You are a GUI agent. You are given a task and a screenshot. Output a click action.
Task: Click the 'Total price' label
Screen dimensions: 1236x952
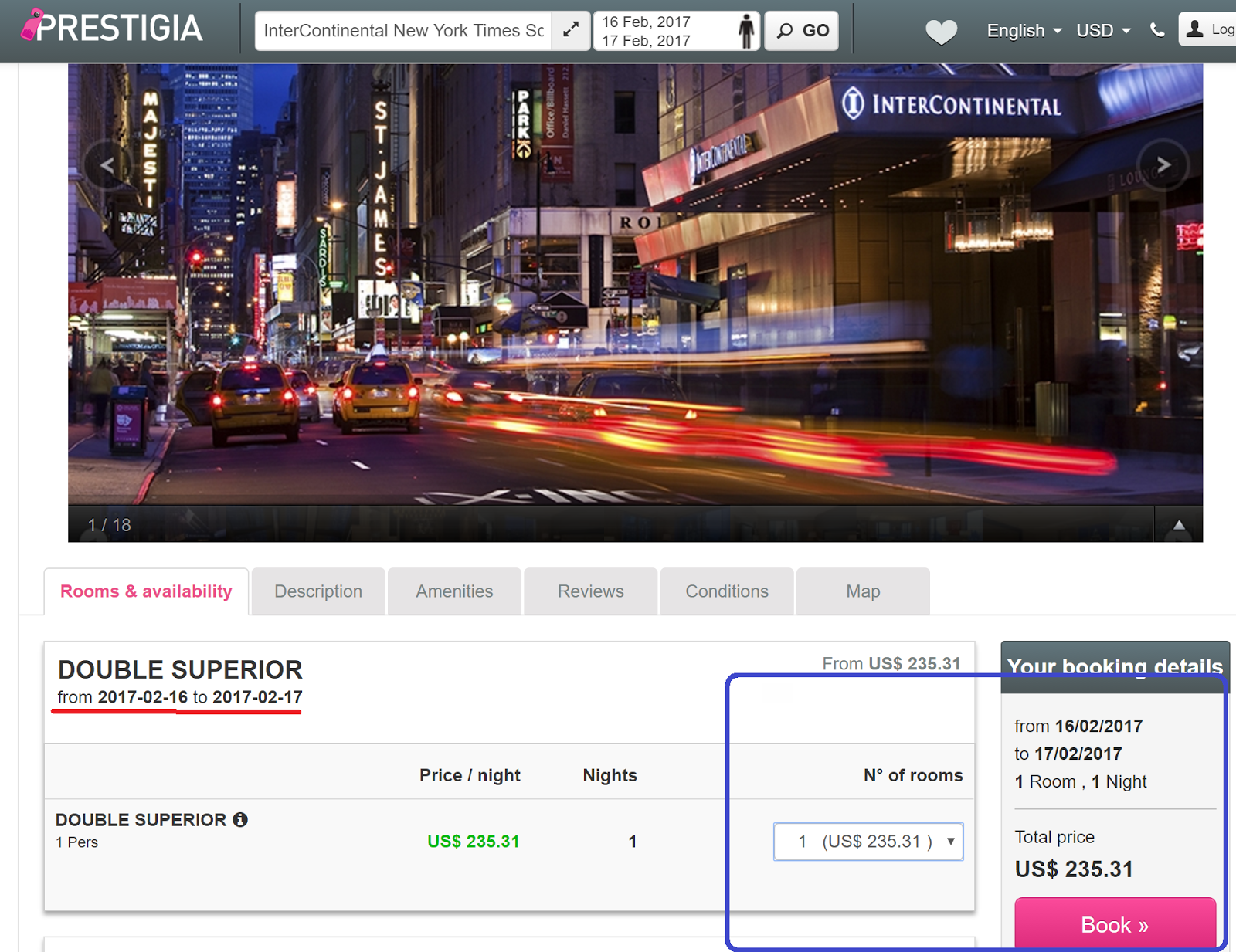click(1054, 837)
